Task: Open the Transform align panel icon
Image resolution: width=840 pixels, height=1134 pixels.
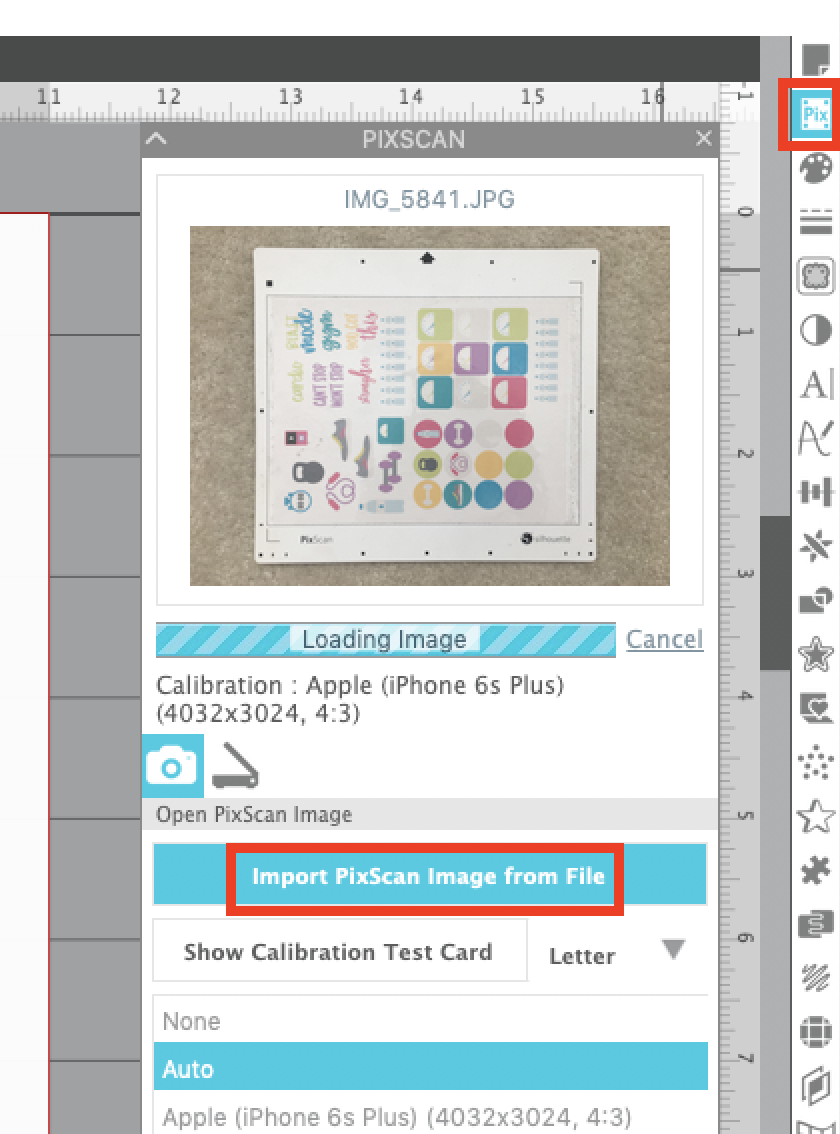Action: (815, 493)
